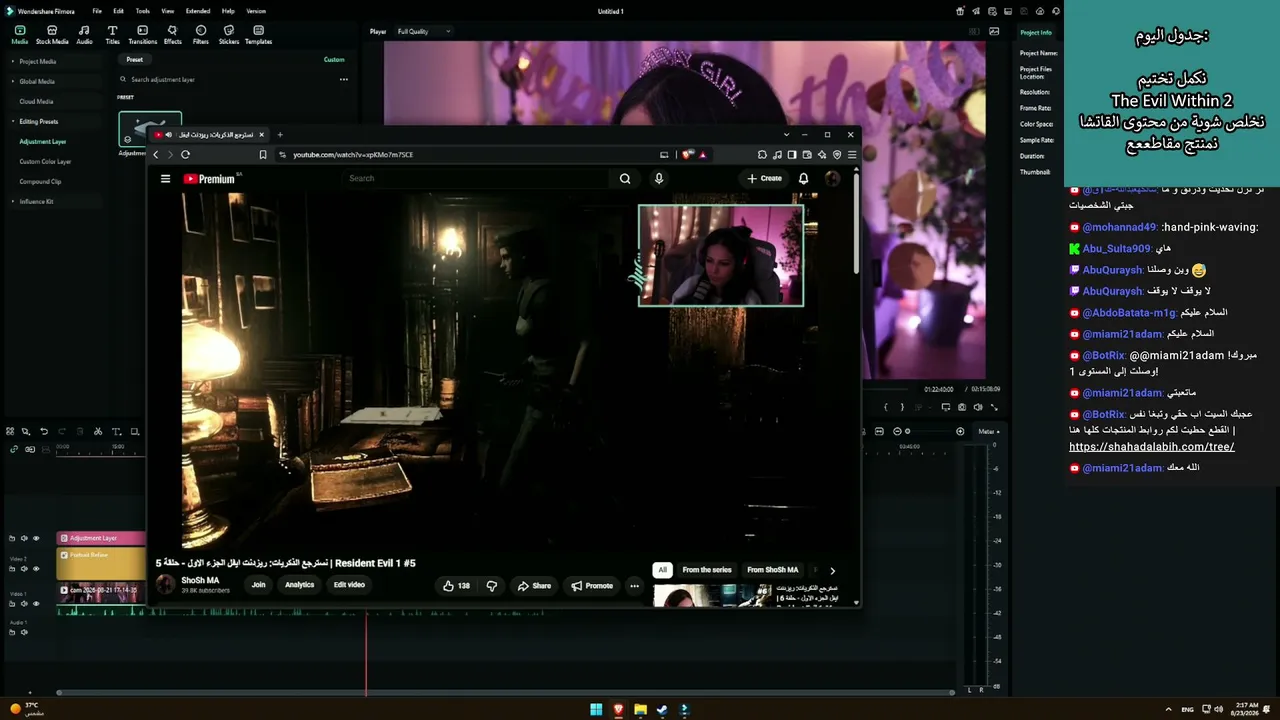Click the scissors split icon in timeline toolbar

98,432
